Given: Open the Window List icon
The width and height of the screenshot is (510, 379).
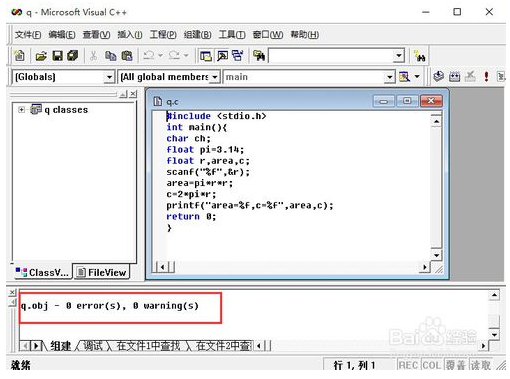Looking at the screenshot, I should pos(238,56).
